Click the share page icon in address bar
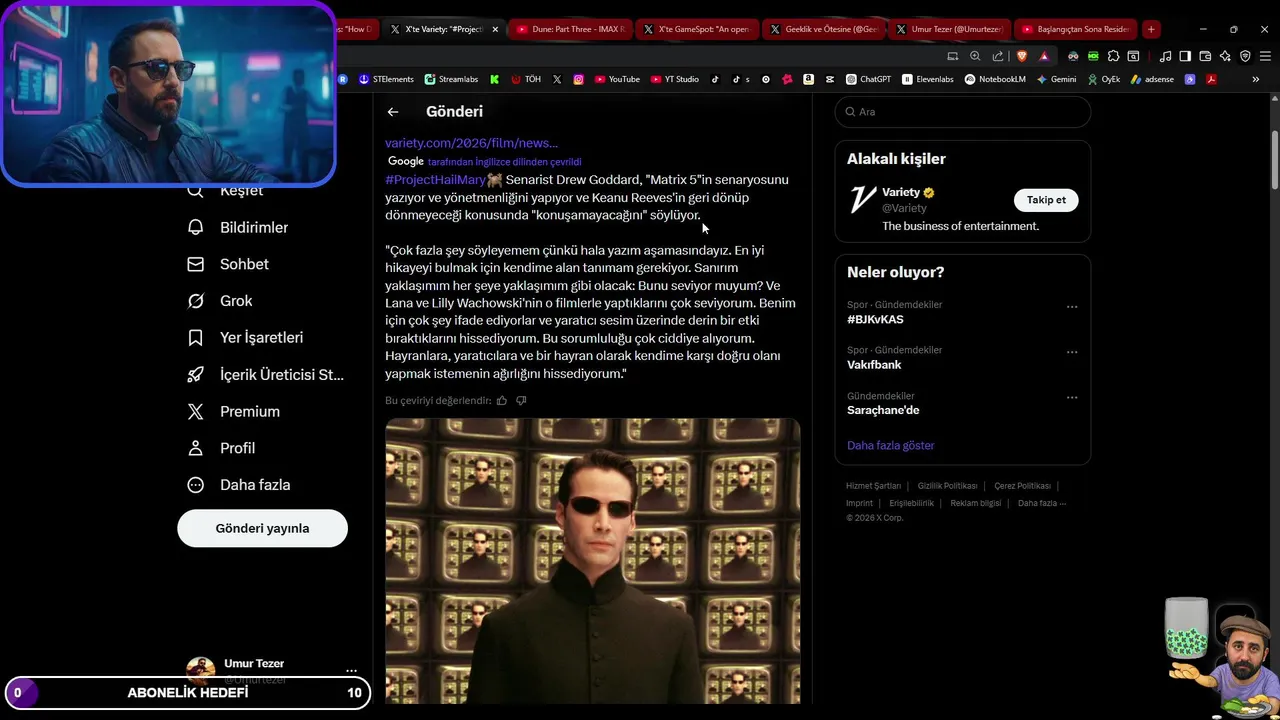The width and height of the screenshot is (1280, 720). pyautogui.click(x=998, y=56)
